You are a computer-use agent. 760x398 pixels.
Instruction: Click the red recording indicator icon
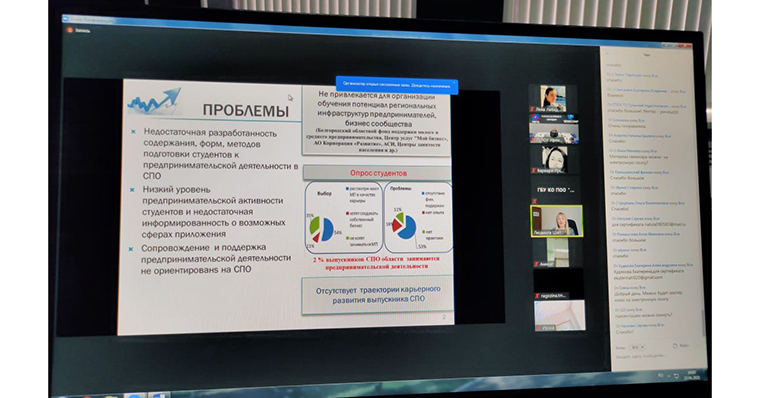coord(69,30)
